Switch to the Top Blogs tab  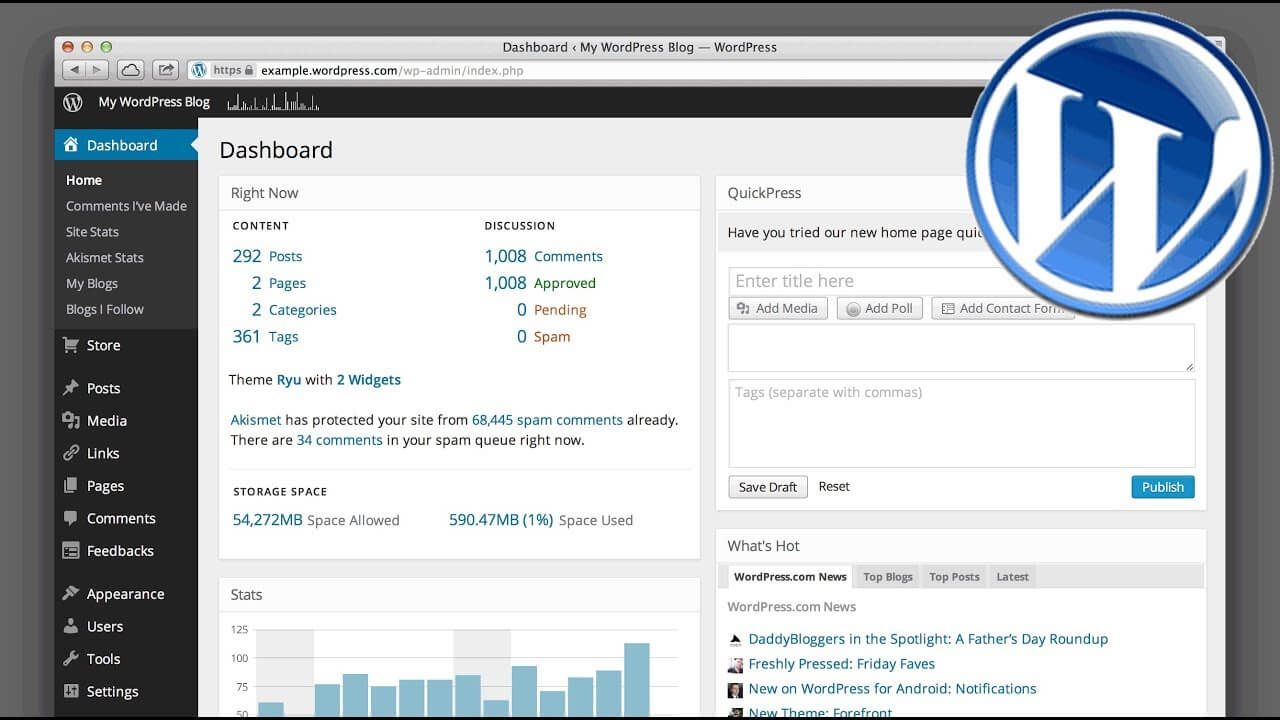pyautogui.click(x=887, y=577)
